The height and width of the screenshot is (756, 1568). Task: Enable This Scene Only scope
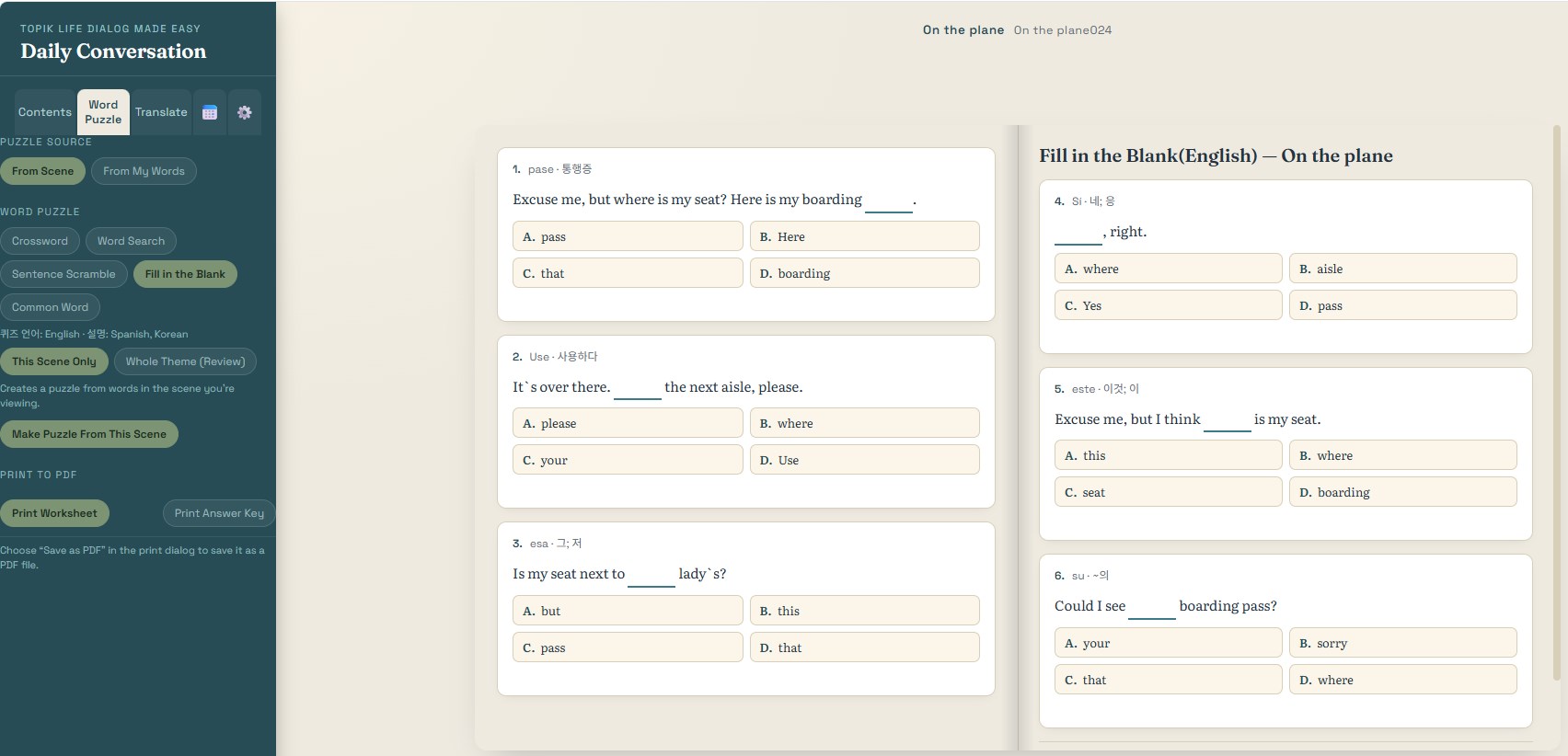(54, 361)
